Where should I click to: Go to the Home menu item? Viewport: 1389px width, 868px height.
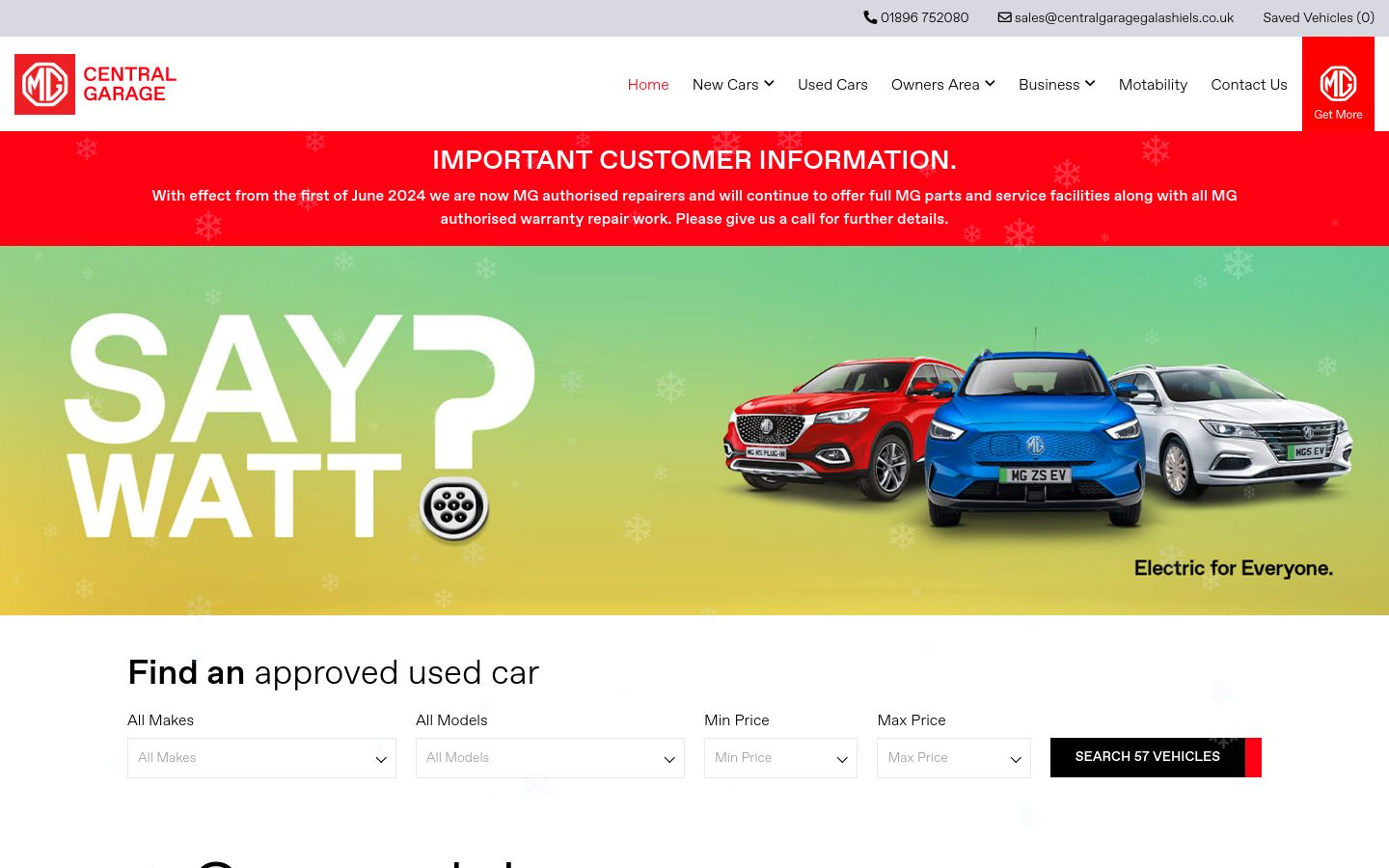(x=648, y=85)
